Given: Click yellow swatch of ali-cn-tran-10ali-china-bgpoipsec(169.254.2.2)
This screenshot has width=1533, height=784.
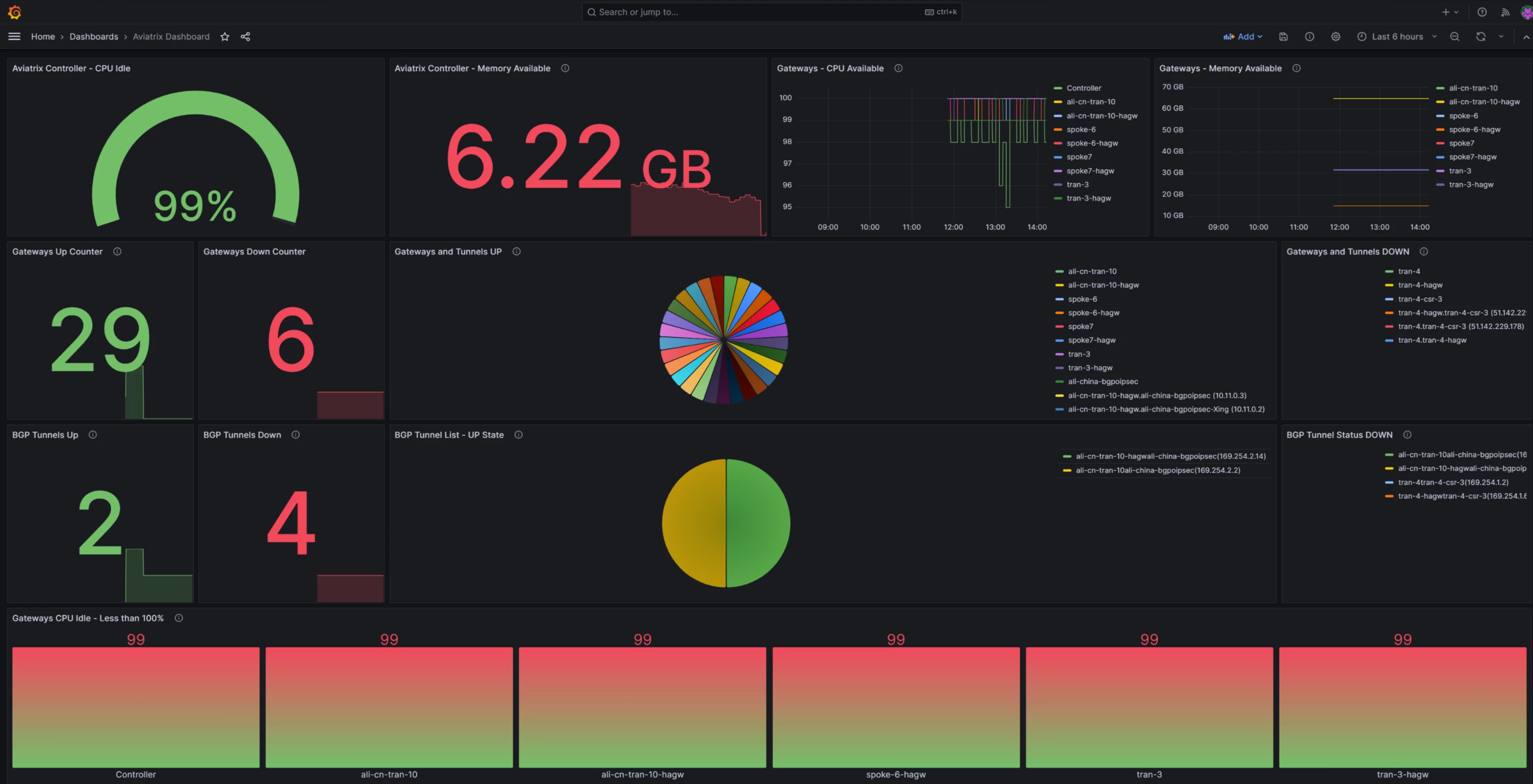Looking at the screenshot, I should click(1067, 471).
